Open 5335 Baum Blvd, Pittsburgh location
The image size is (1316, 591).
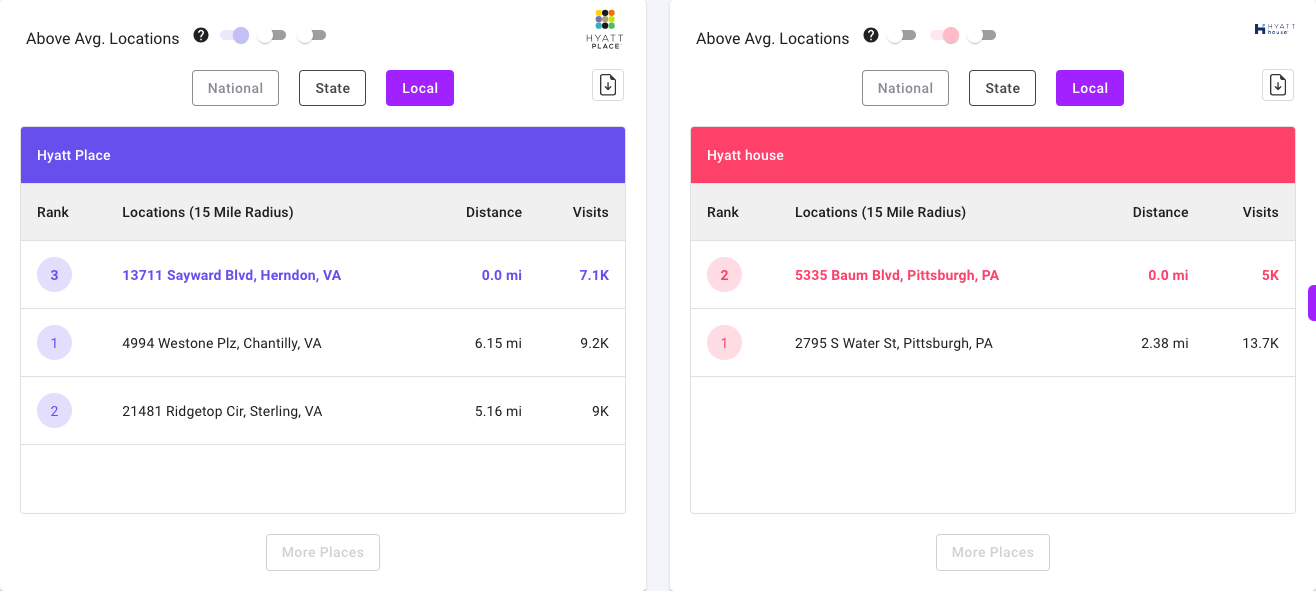(x=896, y=275)
